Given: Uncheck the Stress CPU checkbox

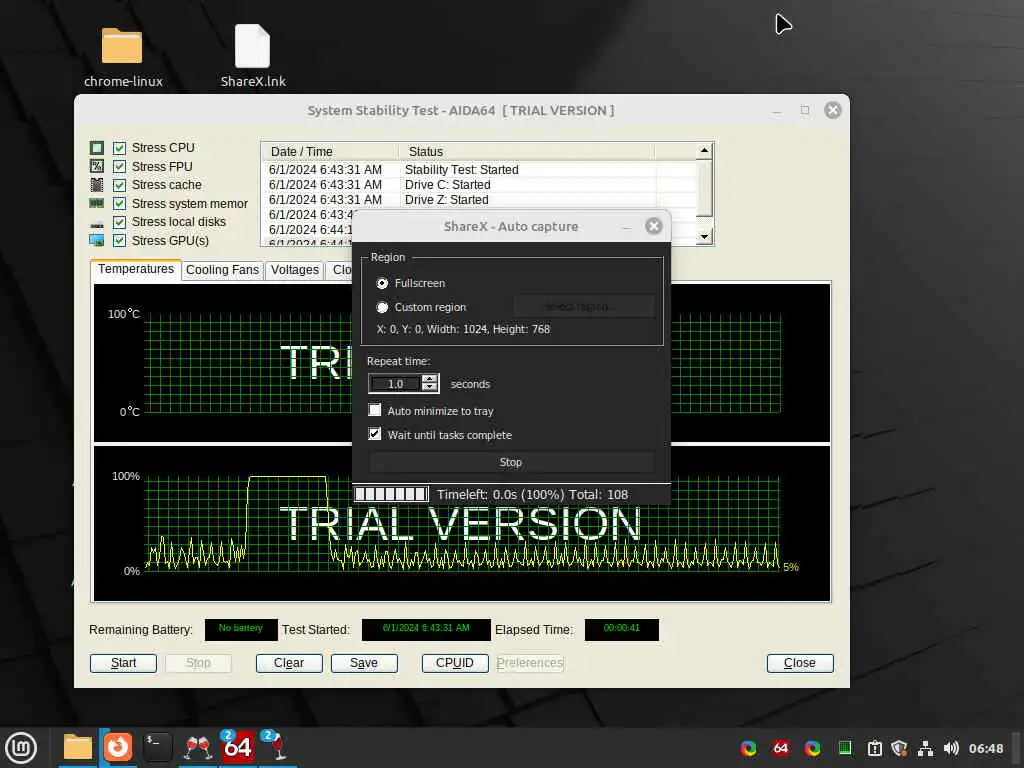Looking at the screenshot, I should coord(120,148).
